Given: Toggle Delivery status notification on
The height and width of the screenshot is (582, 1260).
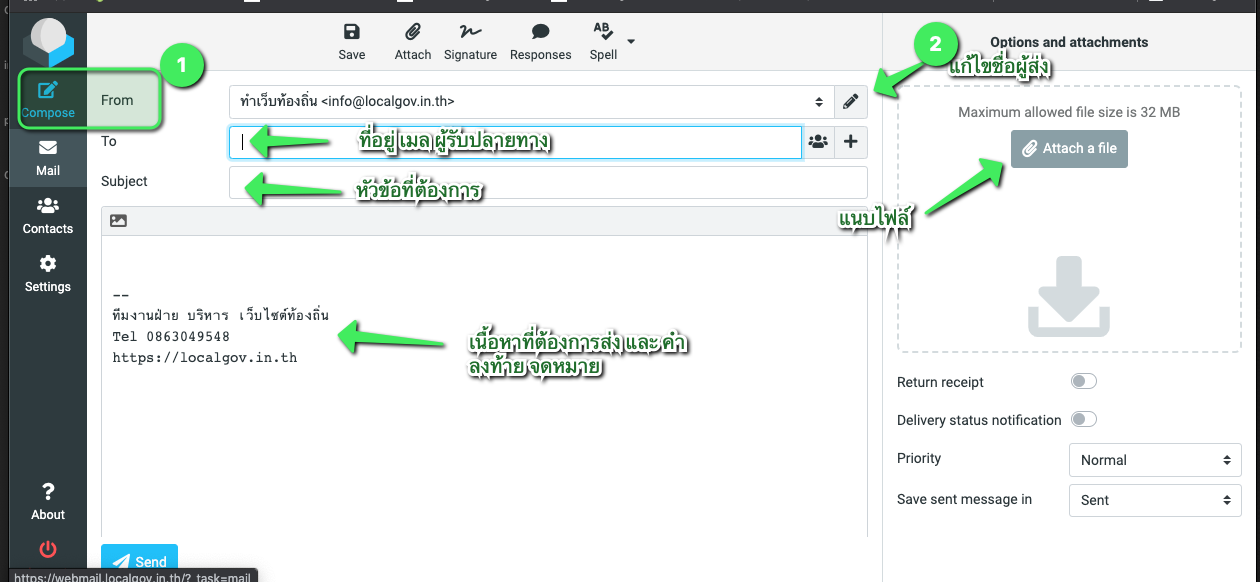Looking at the screenshot, I should [x=1083, y=419].
